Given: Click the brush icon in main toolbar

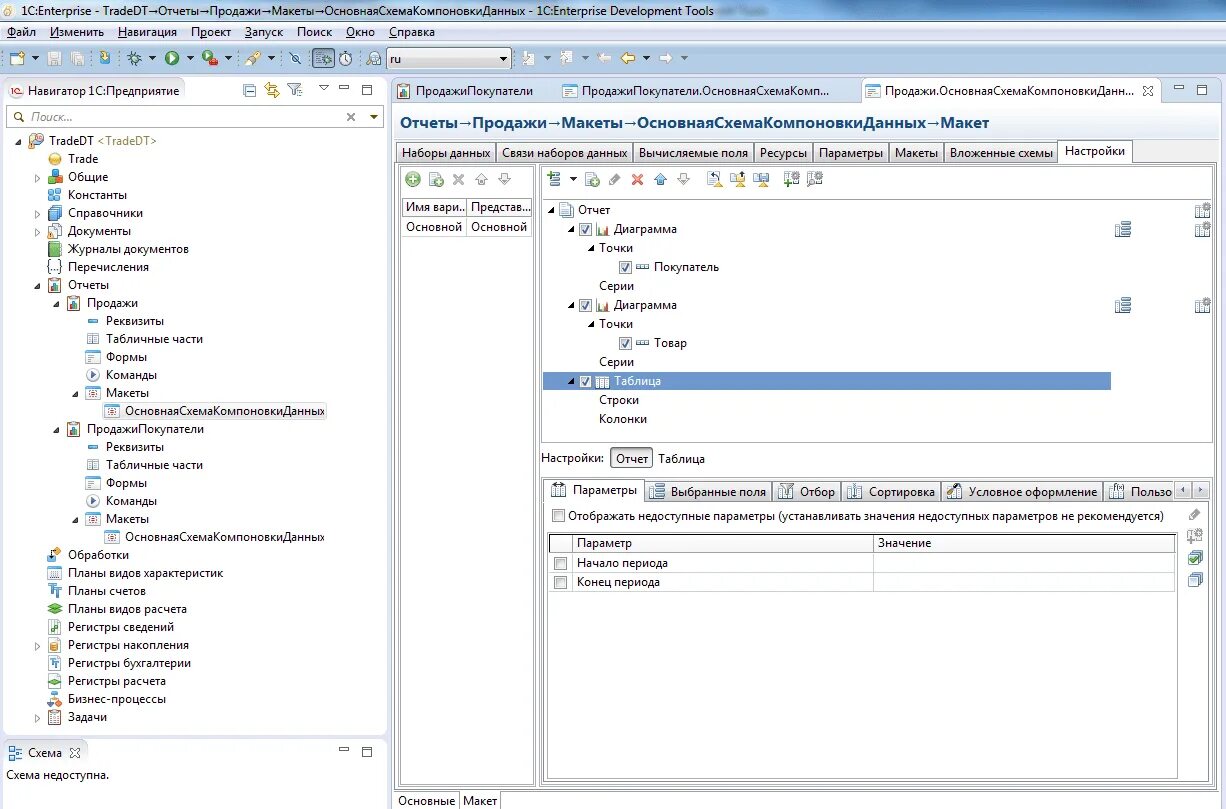Looking at the screenshot, I should point(253,58).
